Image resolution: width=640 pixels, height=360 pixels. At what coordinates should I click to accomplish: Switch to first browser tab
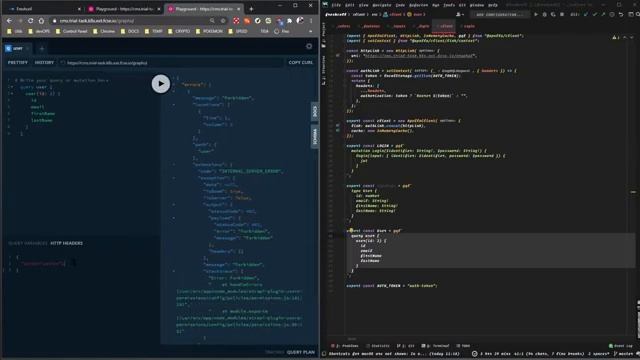pos(44,9)
